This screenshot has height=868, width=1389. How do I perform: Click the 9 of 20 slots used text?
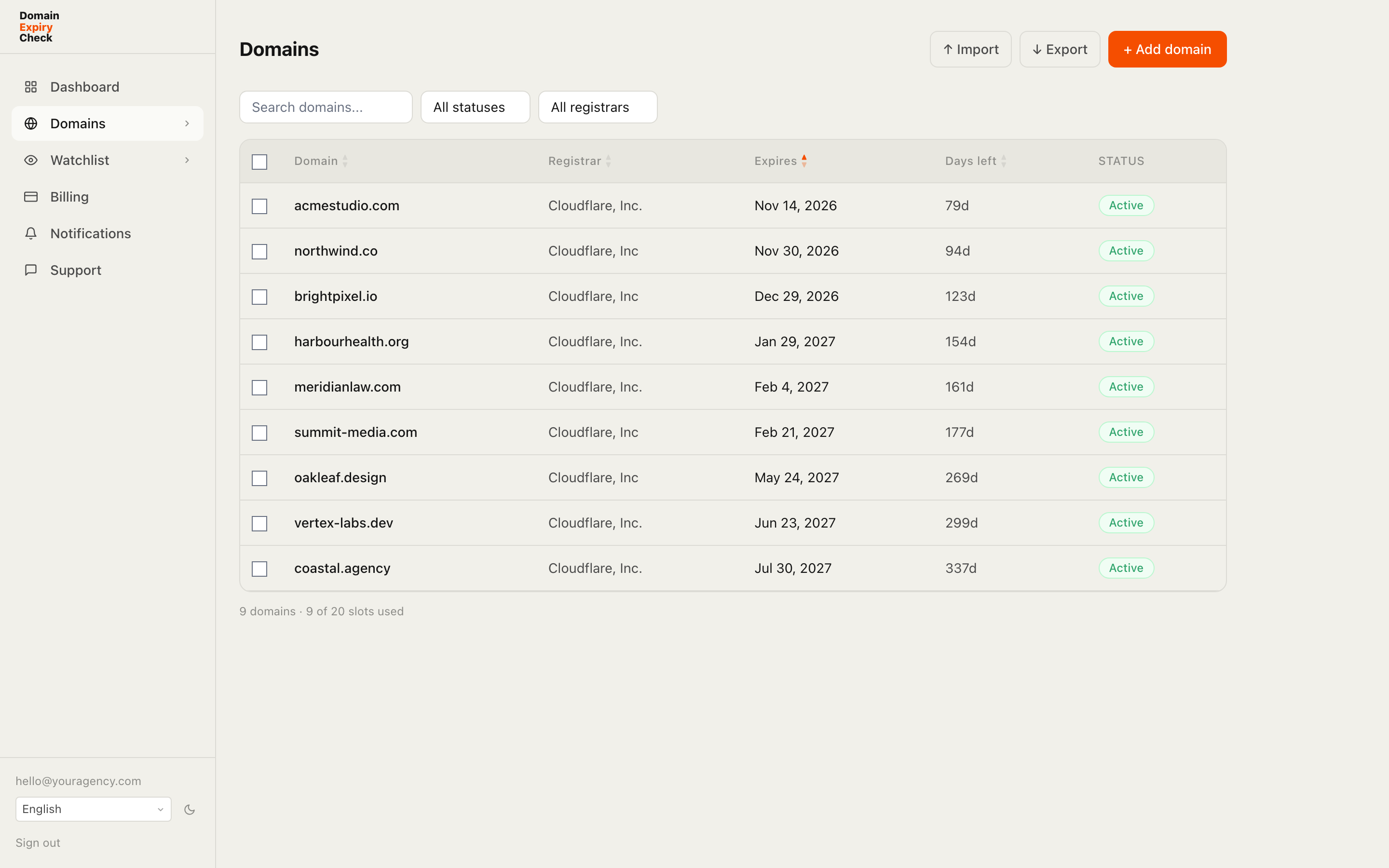tap(354, 611)
